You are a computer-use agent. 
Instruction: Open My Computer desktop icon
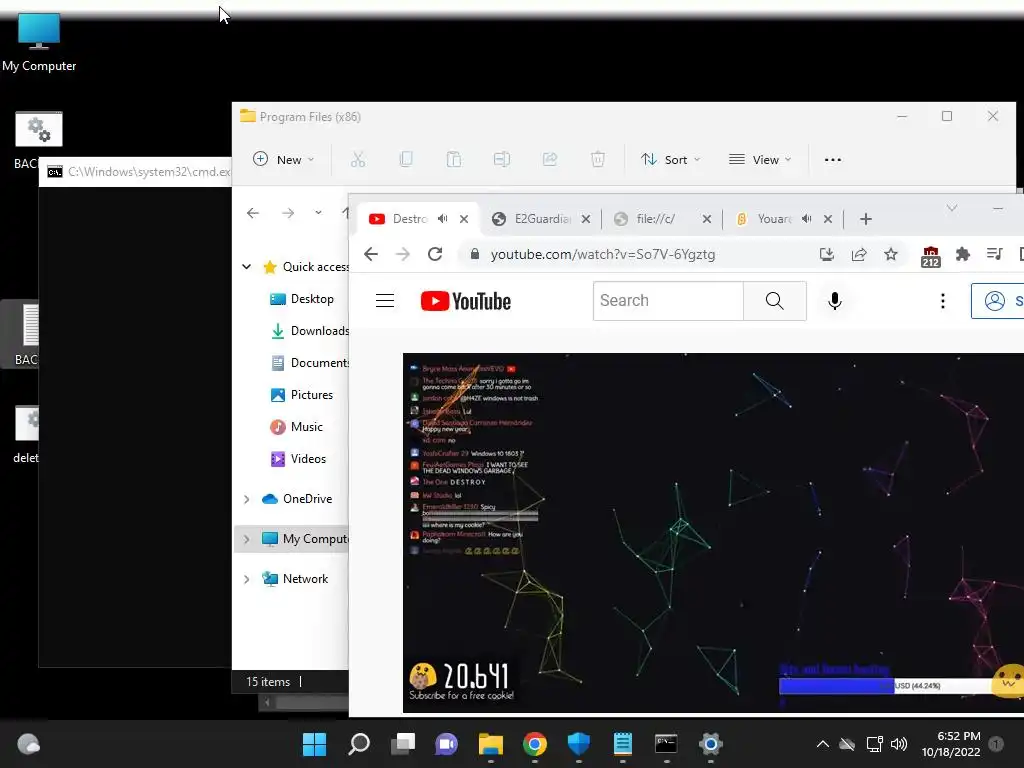tap(39, 42)
